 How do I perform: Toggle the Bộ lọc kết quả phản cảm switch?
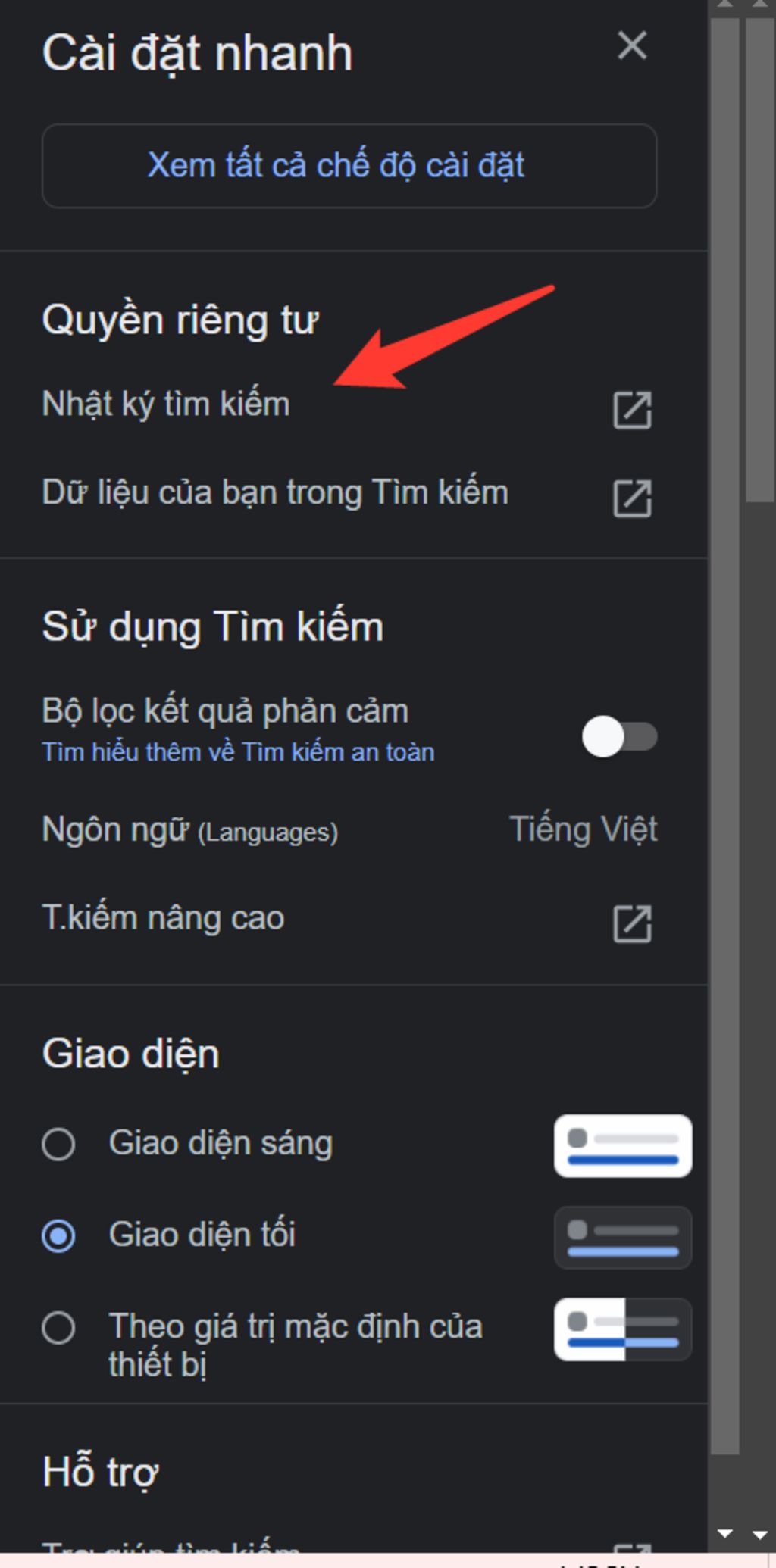pos(619,736)
